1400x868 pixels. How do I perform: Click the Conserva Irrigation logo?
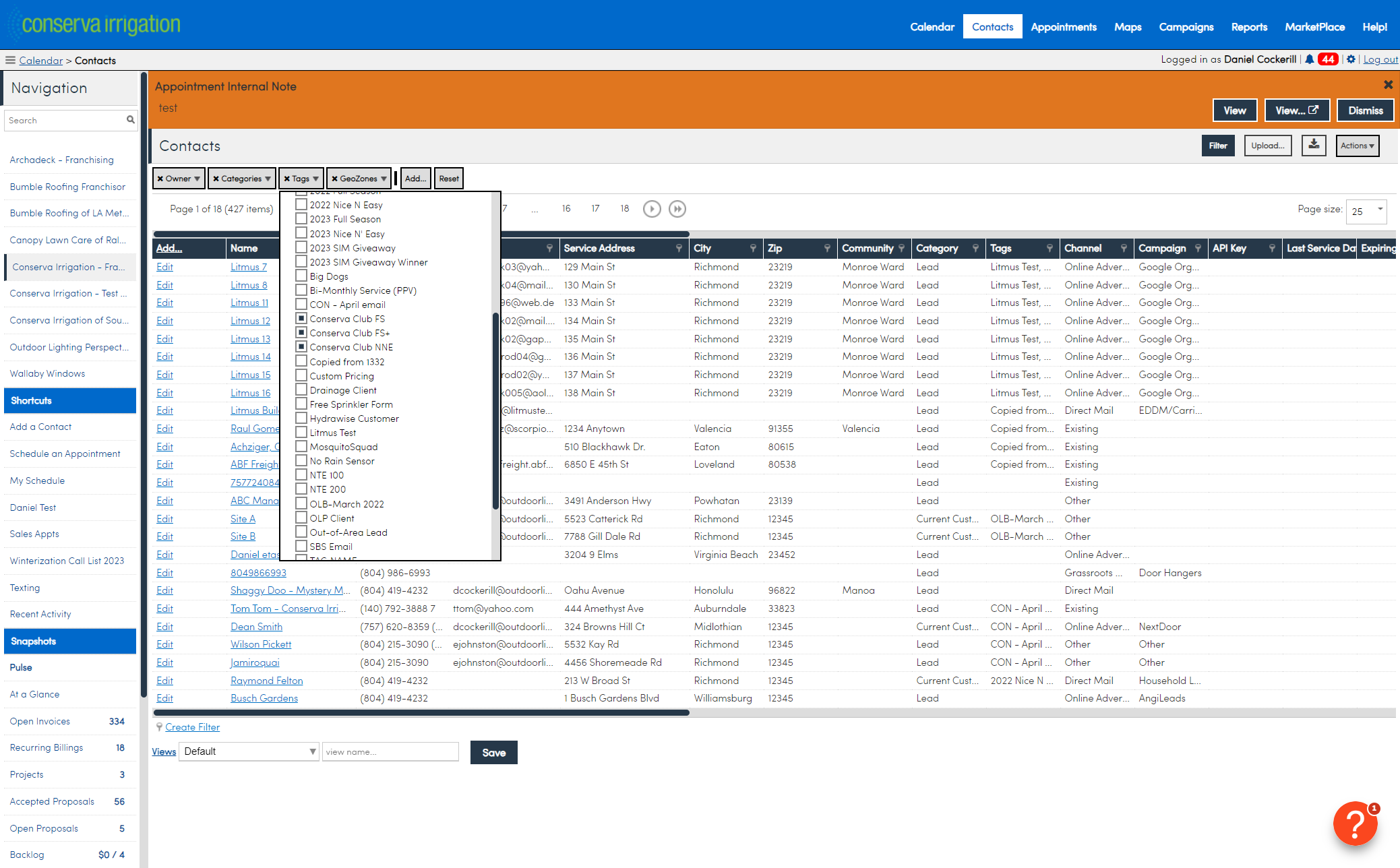(94, 24)
